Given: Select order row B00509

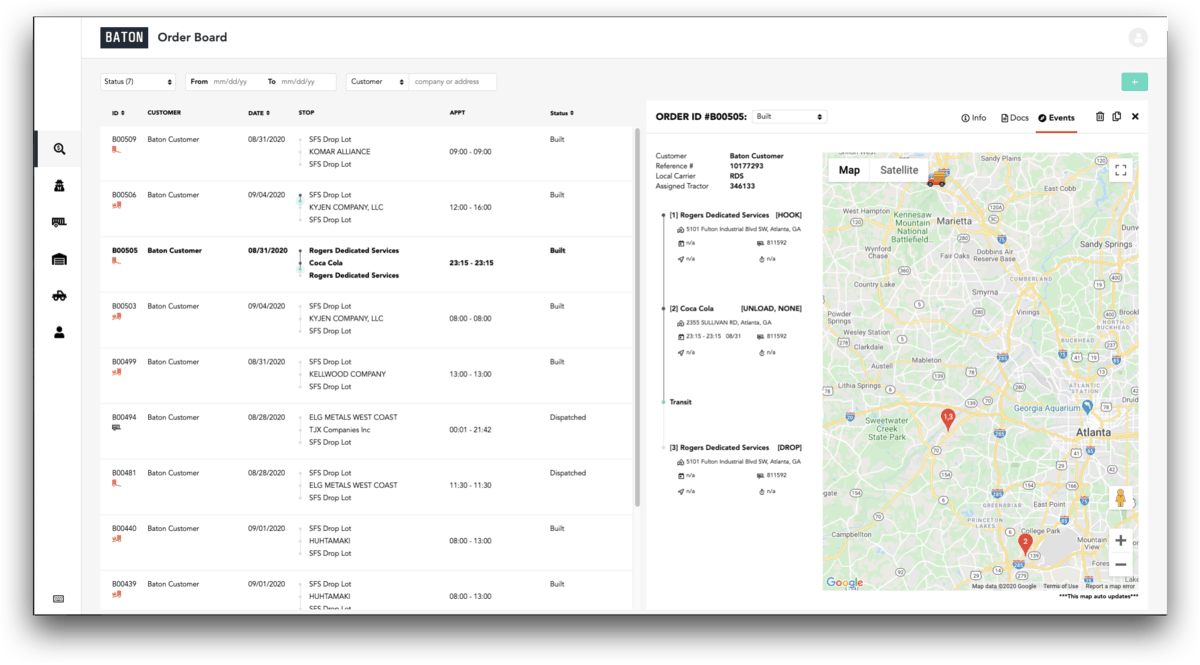Looking at the screenshot, I should pyautogui.click(x=366, y=152).
